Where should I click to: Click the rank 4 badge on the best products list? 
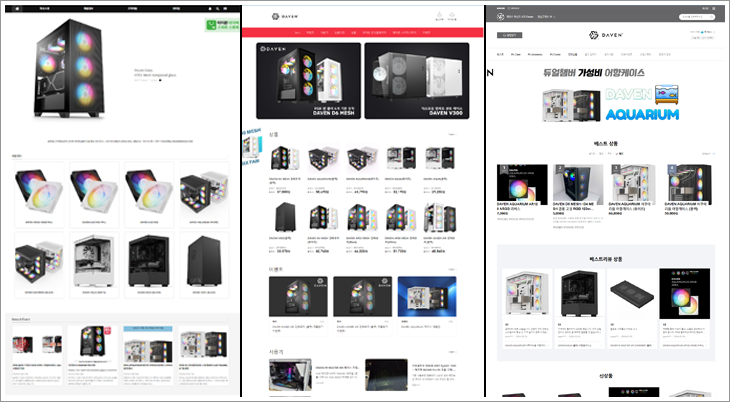tap(671, 169)
